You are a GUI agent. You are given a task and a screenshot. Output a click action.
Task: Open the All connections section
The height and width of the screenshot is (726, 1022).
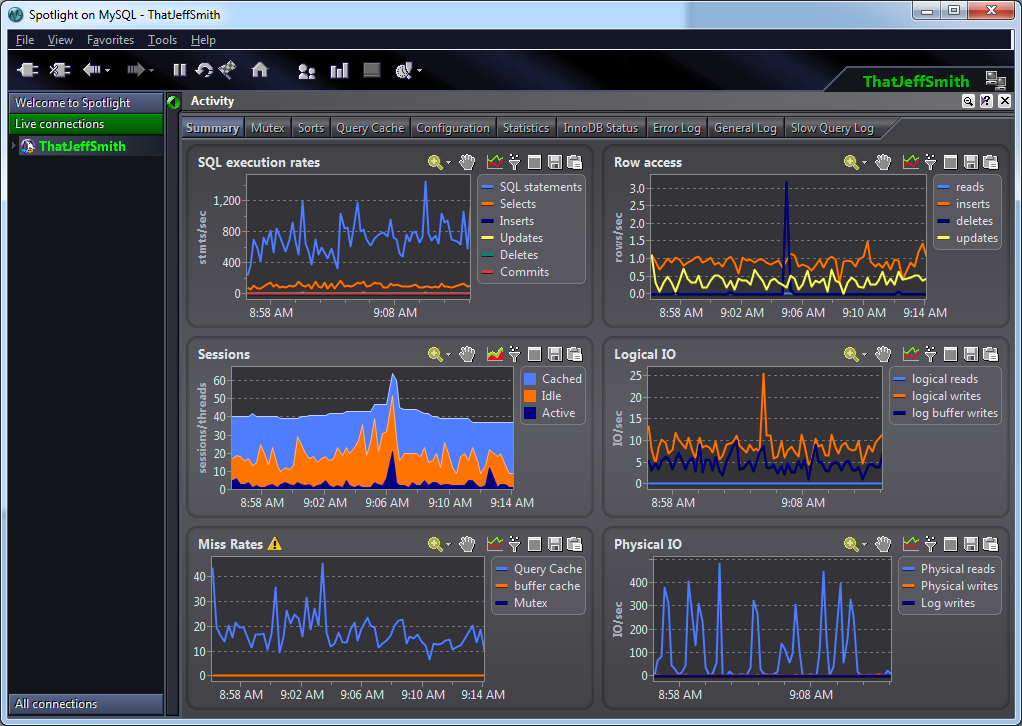coord(85,704)
